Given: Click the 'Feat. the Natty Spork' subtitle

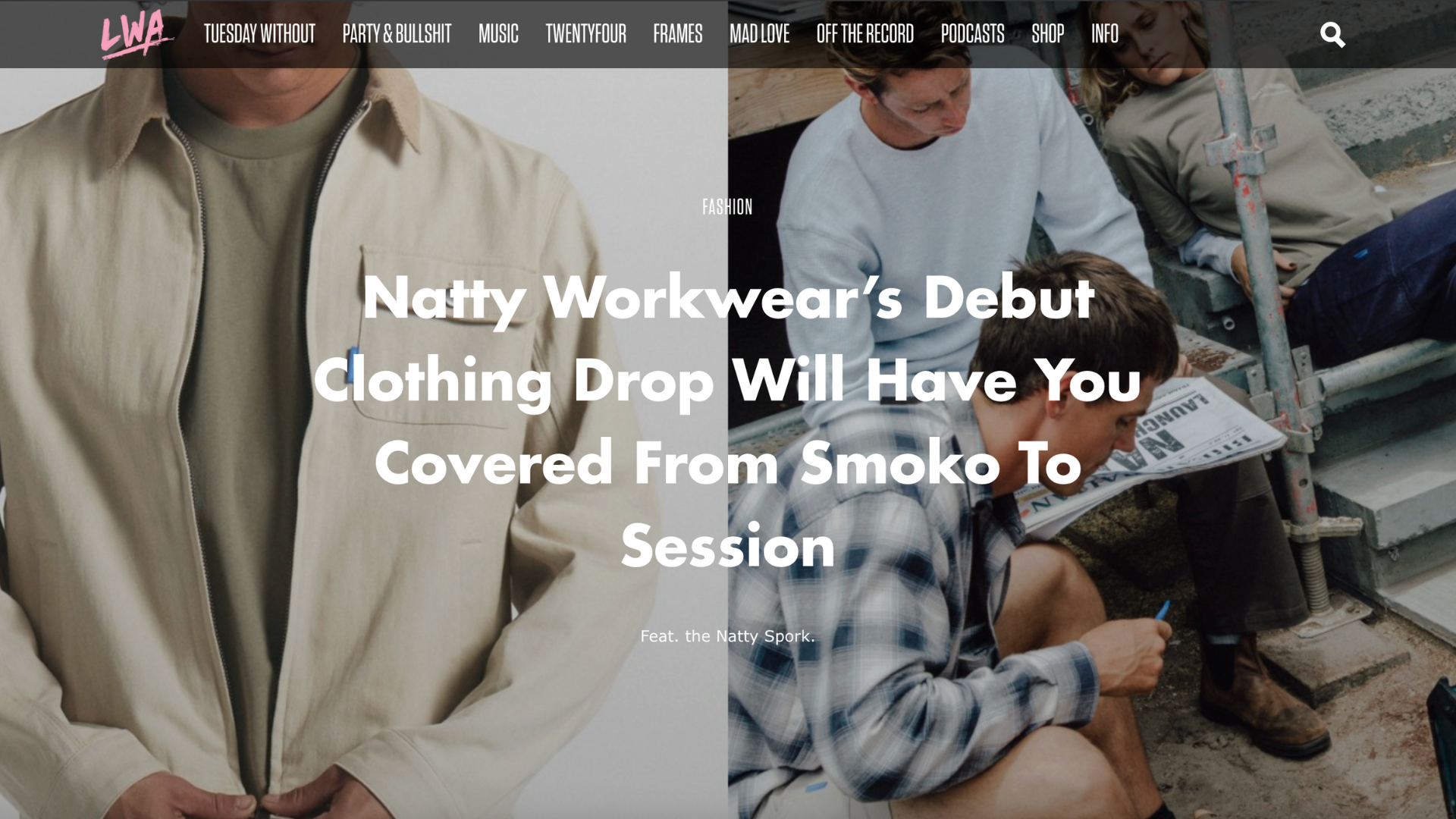Looking at the screenshot, I should (727, 636).
